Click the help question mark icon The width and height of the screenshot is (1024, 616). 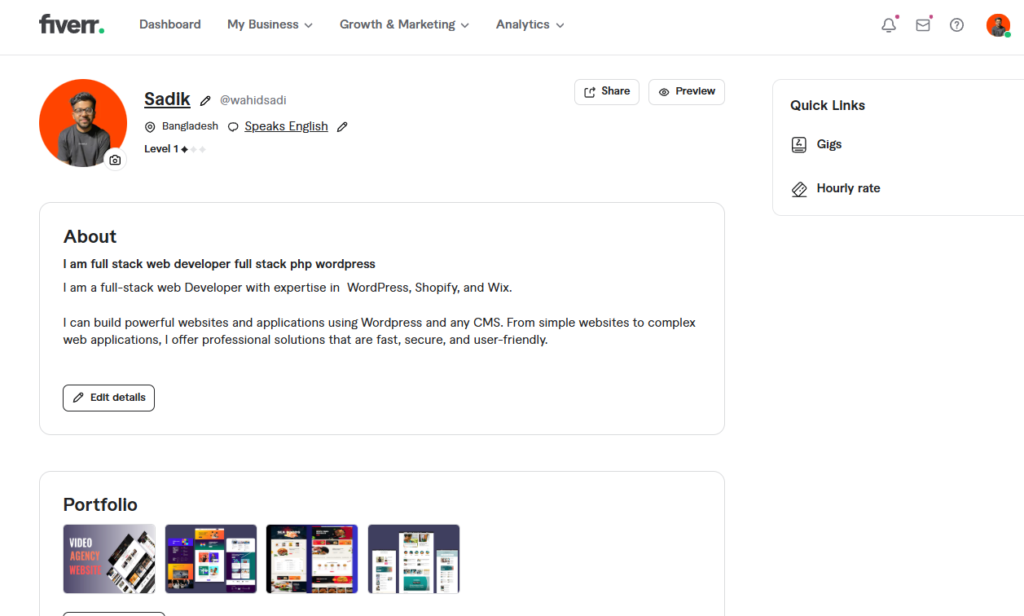(957, 25)
